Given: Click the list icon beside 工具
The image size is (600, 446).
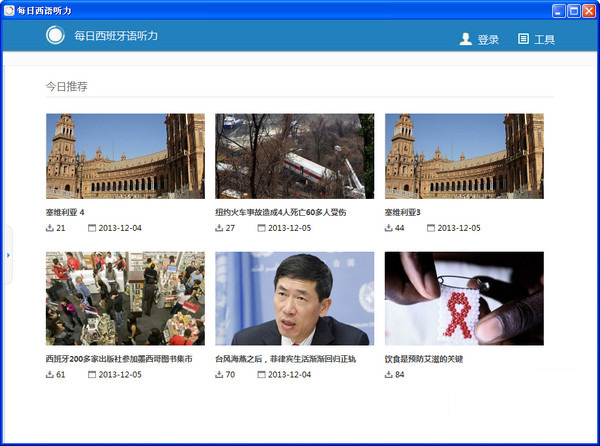Looking at the screenshot, I should click(x=523, y=39).
